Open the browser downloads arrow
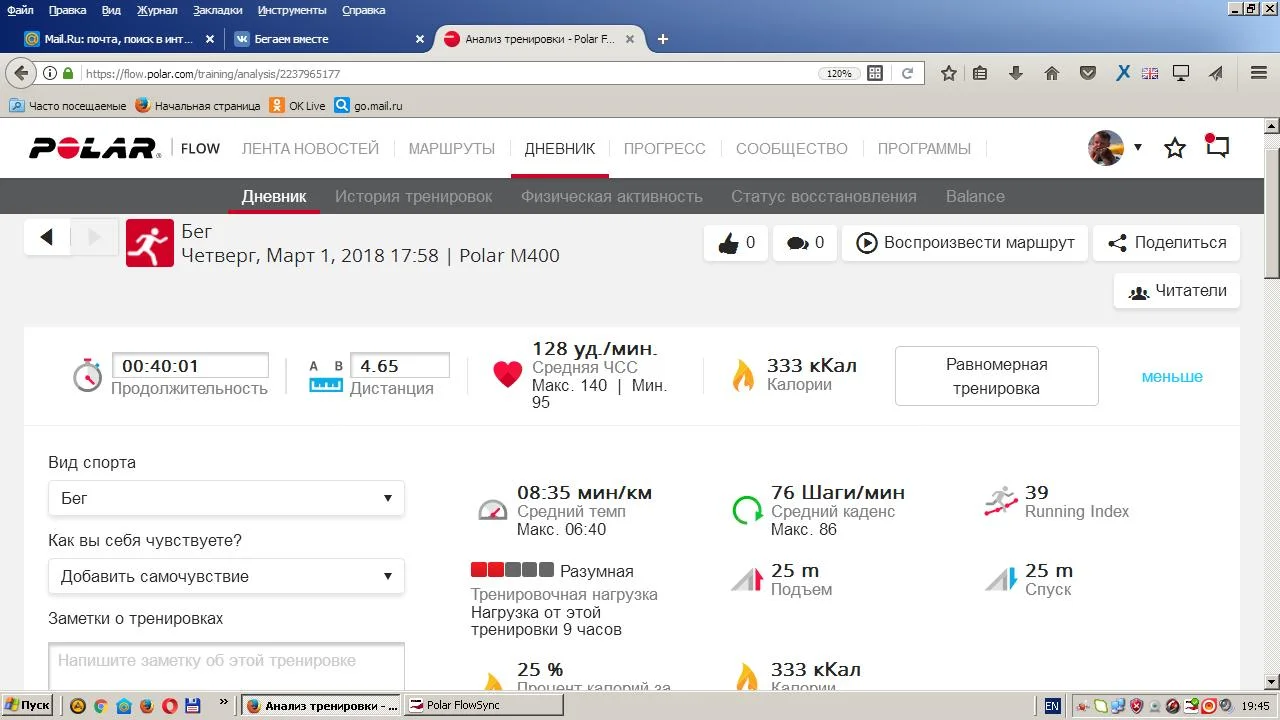This screenshot has width=1280, height=720. [x=1016, y=73]
